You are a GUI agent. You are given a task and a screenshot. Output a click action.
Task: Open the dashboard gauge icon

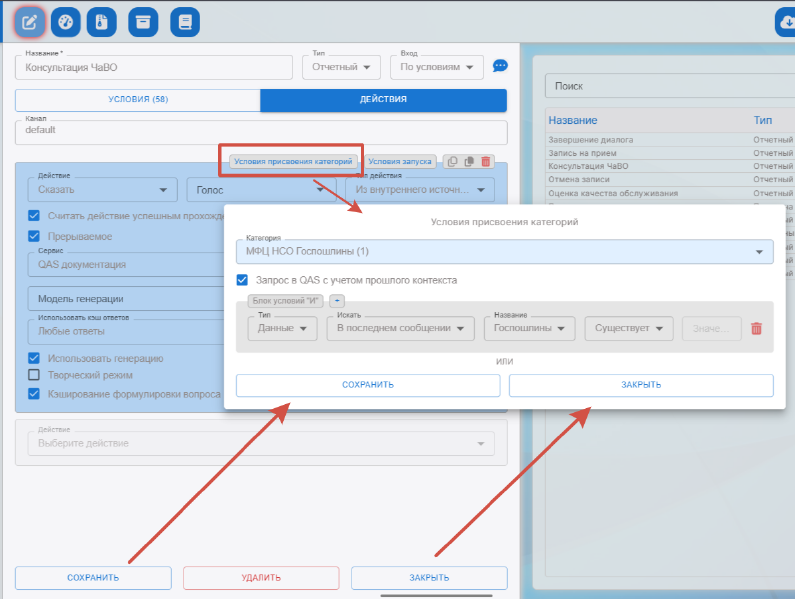click(x=66, y=21)
